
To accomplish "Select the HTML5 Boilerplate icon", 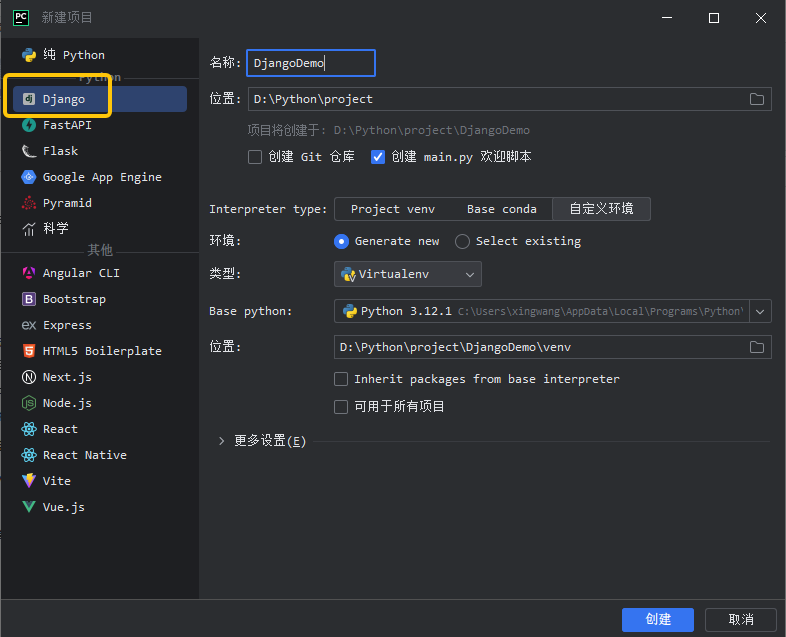I will 29,351.
